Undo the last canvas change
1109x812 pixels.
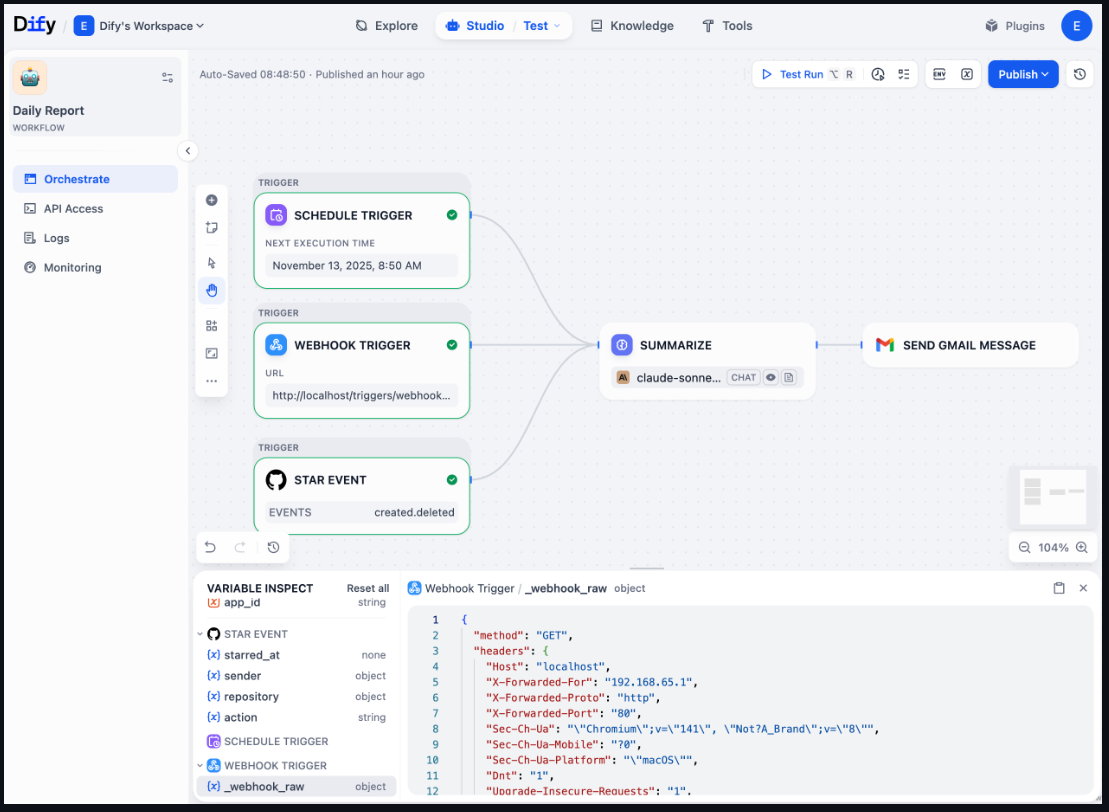click(210, 547)
